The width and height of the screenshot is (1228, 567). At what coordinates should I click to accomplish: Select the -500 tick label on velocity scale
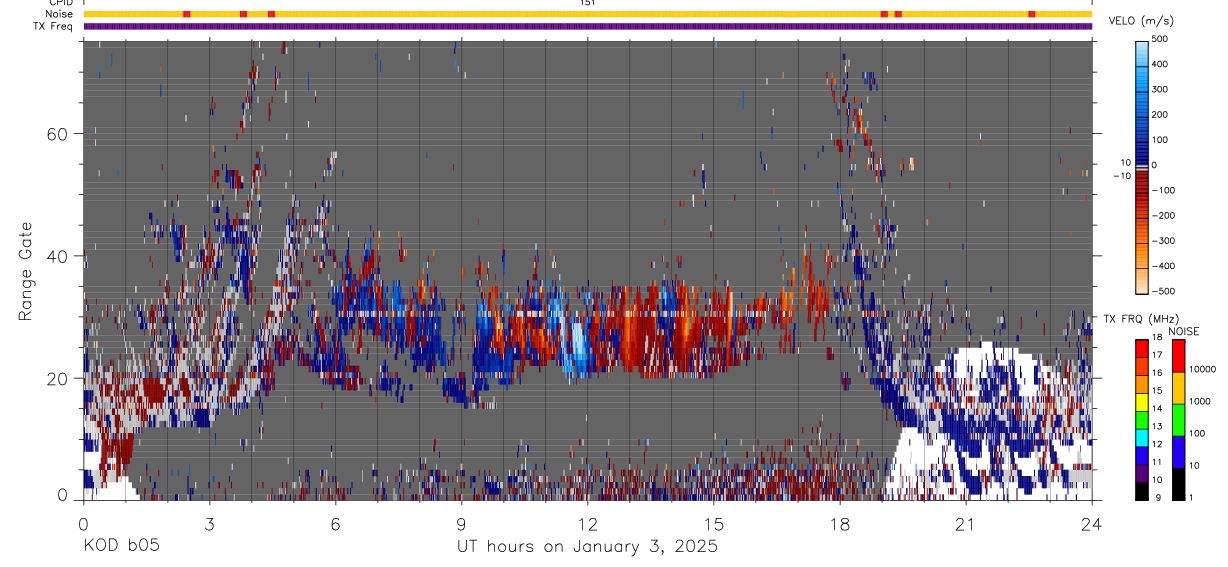tap(1163, 291)
